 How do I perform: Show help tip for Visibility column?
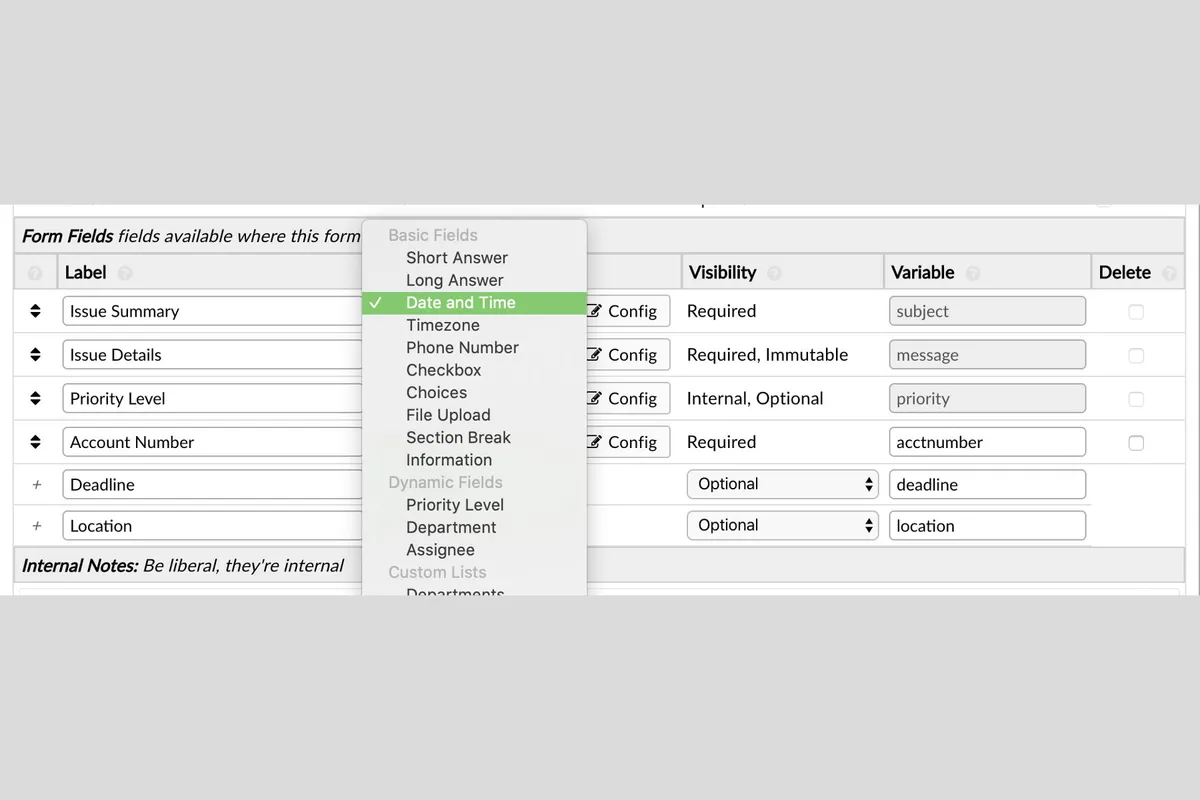pos(773,273)
